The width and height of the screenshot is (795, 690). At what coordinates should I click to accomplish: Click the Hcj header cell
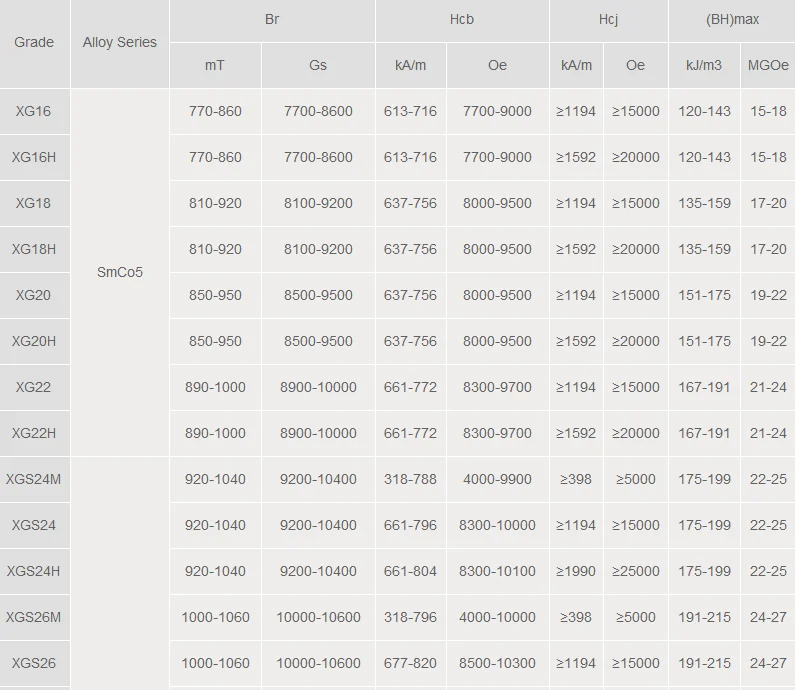pyautogui.click(x=608, y=20)
